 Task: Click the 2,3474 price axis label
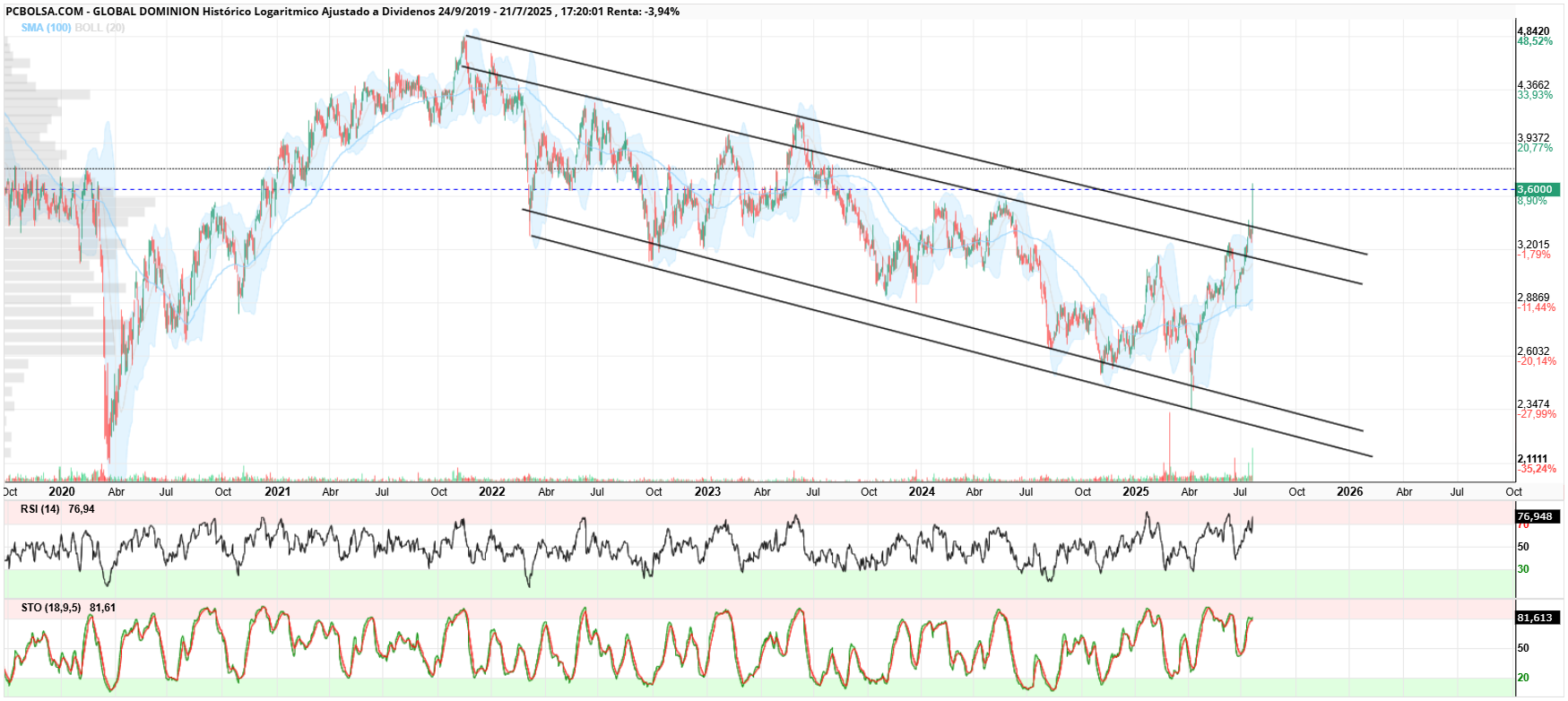[x=1533, y=404]
